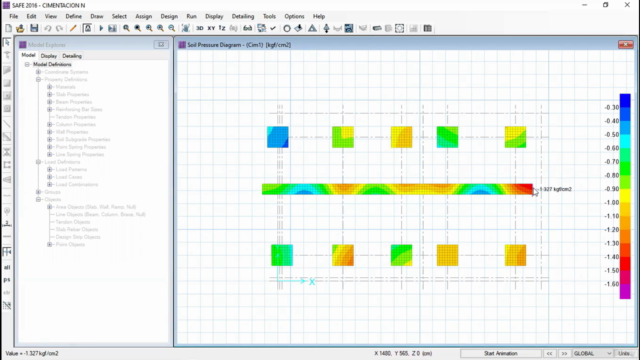Image resolution: width=640 pixels, height=360 pixels.
Task: Click the << previous step button
Action: pos(549,353)
